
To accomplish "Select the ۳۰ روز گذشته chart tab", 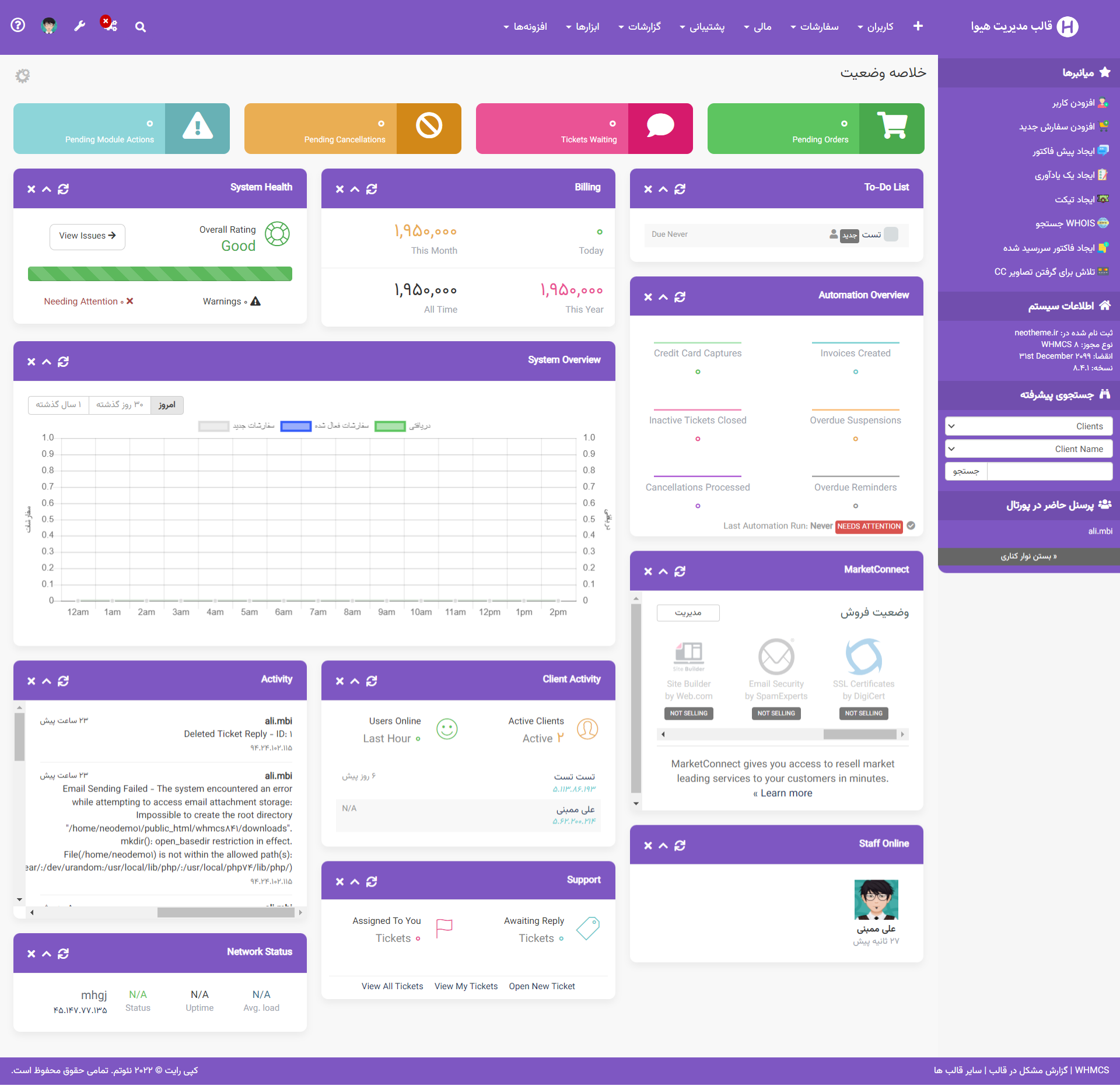I will point(120,405).
